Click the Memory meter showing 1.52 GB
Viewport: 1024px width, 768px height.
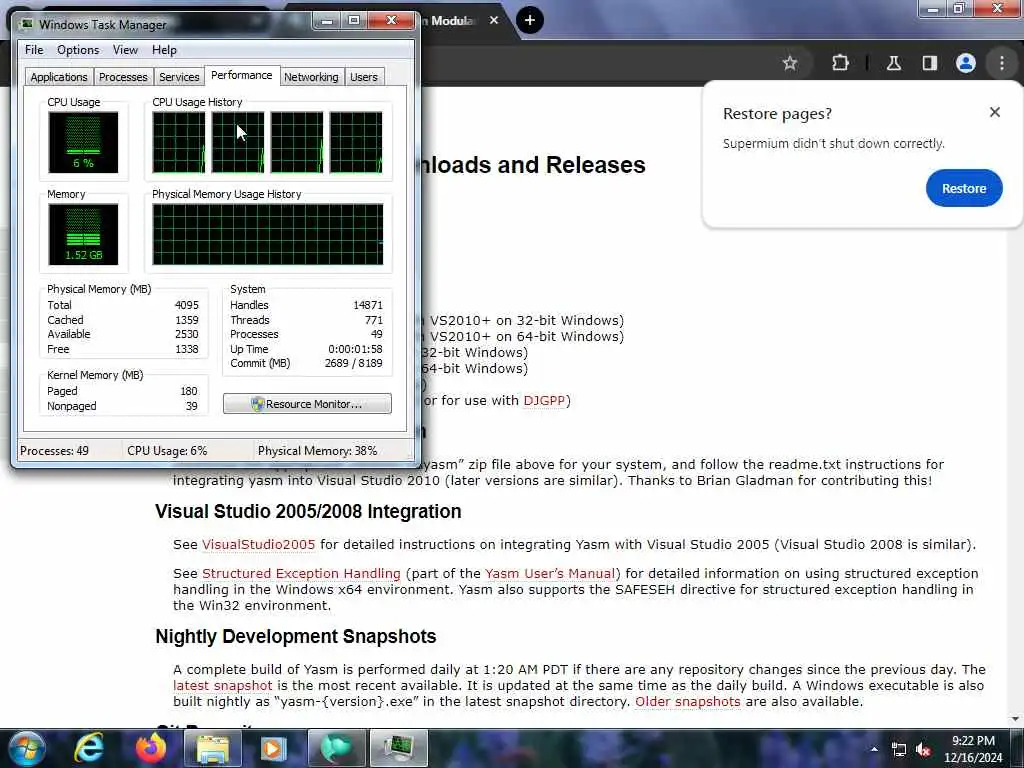83,234
